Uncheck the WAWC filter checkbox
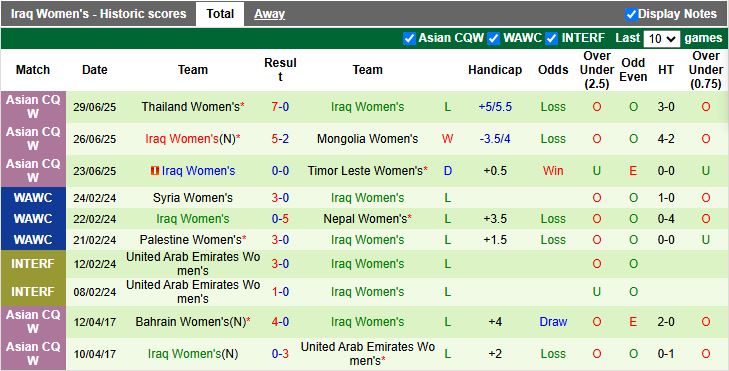This screenshot has width=729, height=371. [x=494, y=38]
